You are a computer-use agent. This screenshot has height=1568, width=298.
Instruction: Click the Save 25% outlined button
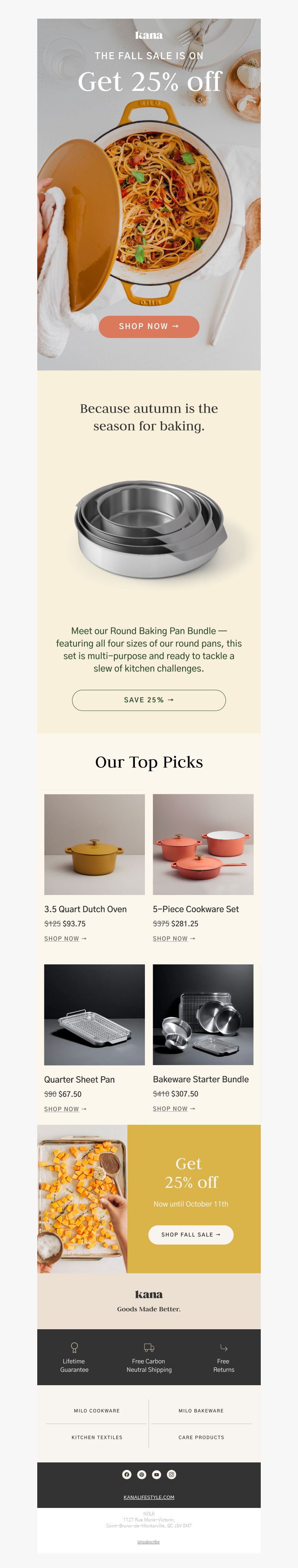(149, 700)
